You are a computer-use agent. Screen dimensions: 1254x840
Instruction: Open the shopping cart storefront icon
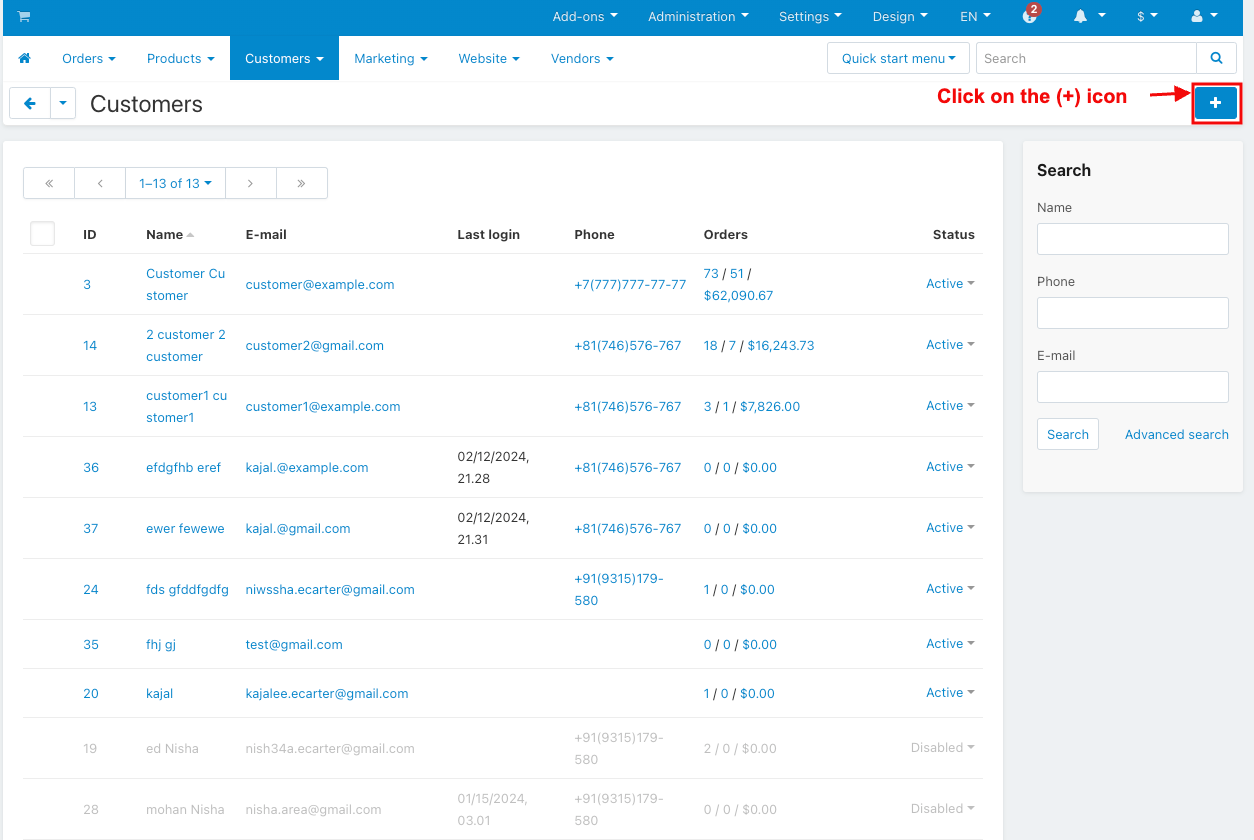pyautogui.click(x=24, y=16)
